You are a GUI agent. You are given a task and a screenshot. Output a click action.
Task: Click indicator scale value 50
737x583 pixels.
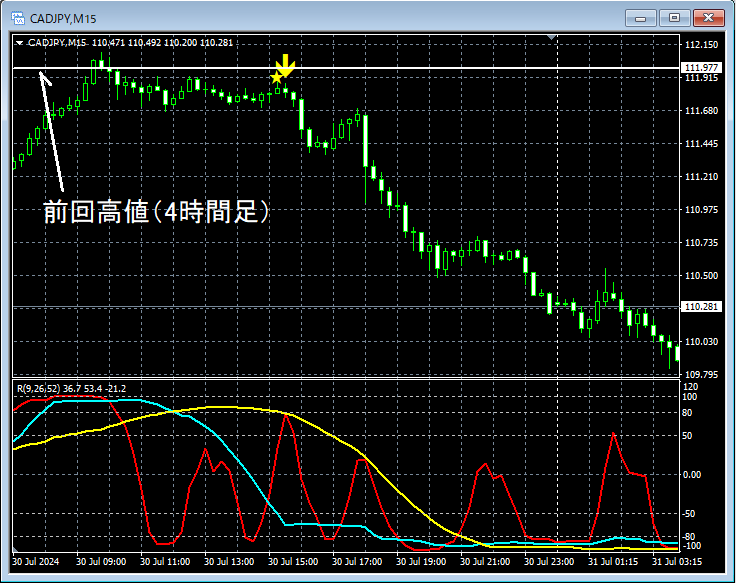(687, 436)
